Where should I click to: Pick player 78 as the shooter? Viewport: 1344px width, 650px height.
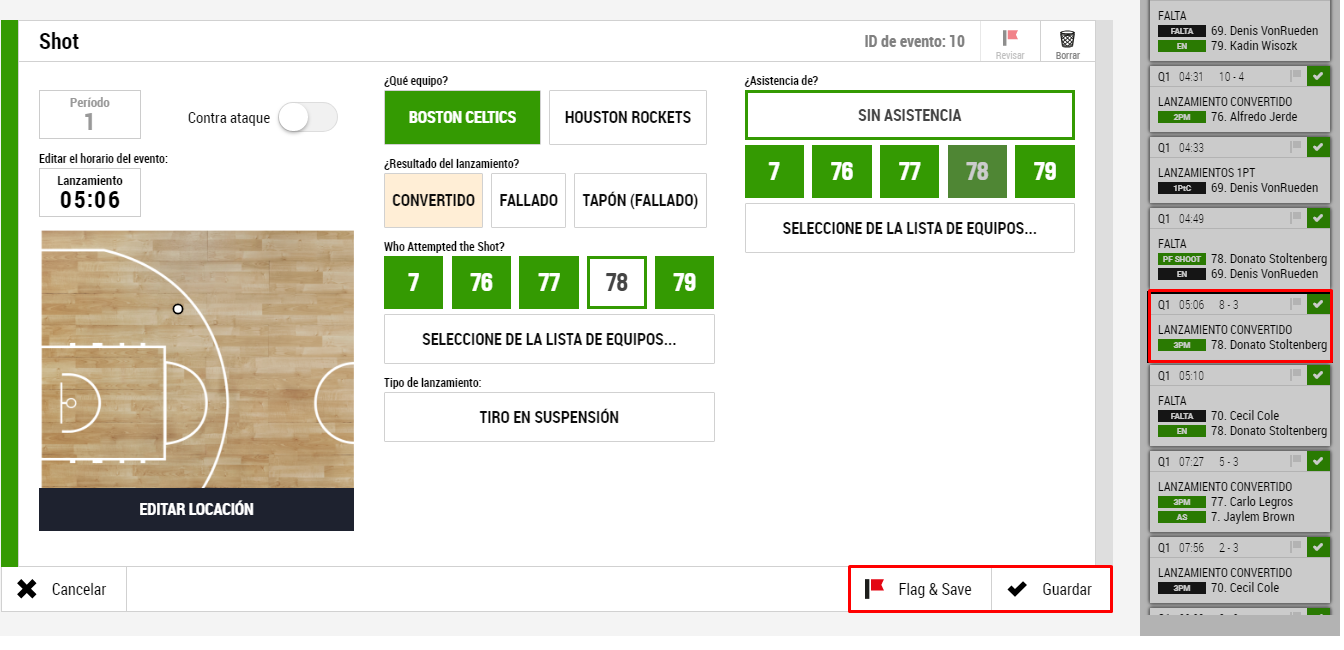pyautogui.click(x=617, y=282)
